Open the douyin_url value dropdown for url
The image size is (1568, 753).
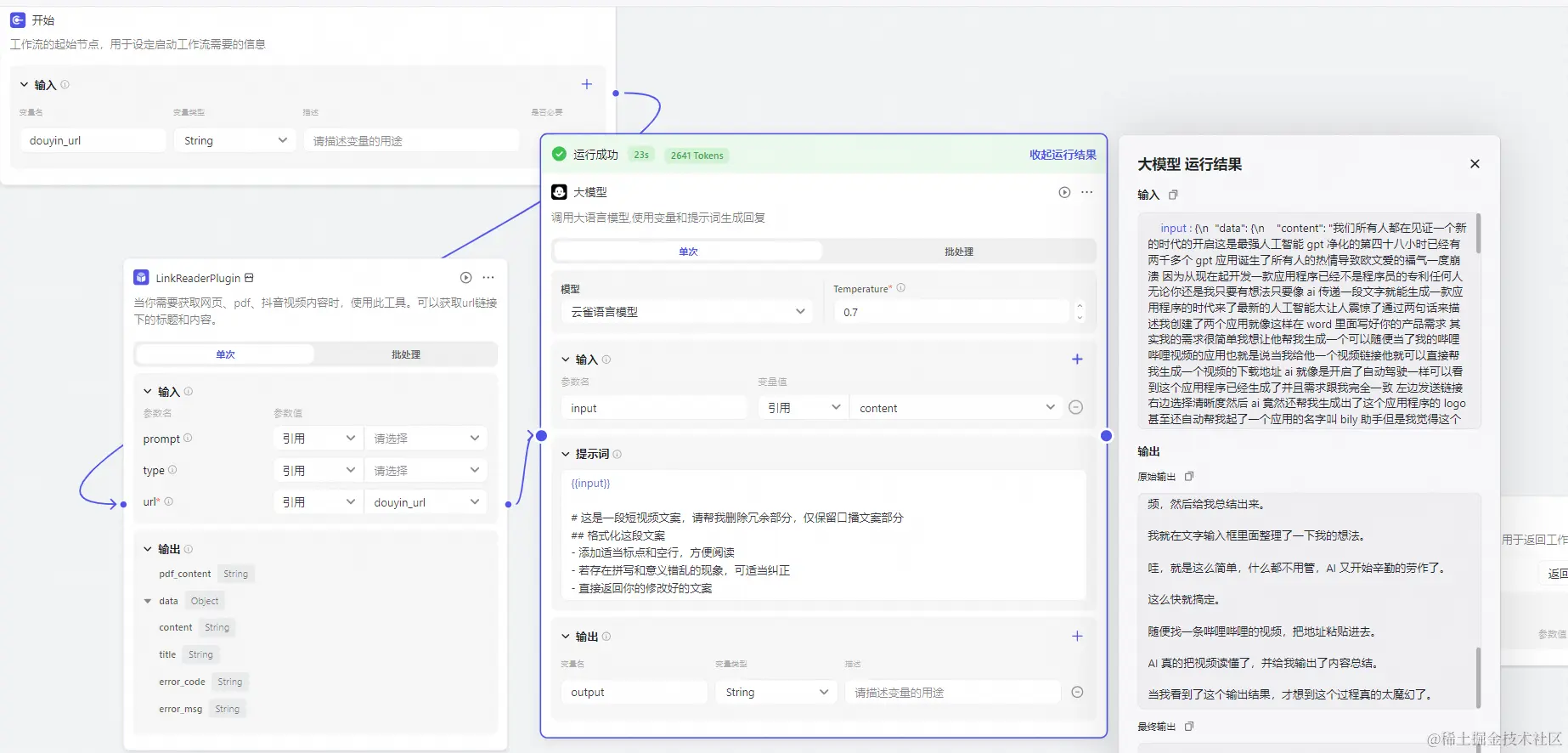[x=426, y=502]
